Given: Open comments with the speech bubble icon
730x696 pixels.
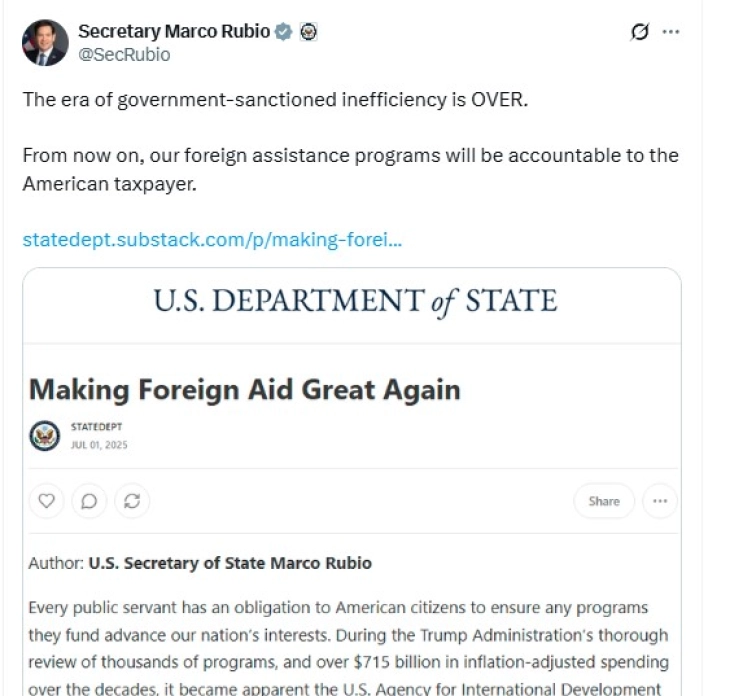Looking at the screenshot, I should click(x=89, y=501).
